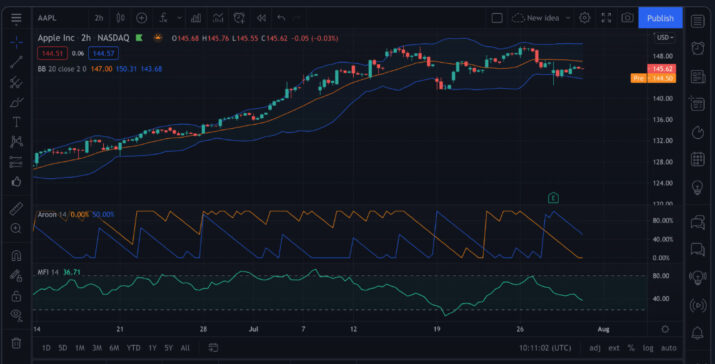Open the layout setup square icon
This screenshot has width=715, height=364.
497,18
